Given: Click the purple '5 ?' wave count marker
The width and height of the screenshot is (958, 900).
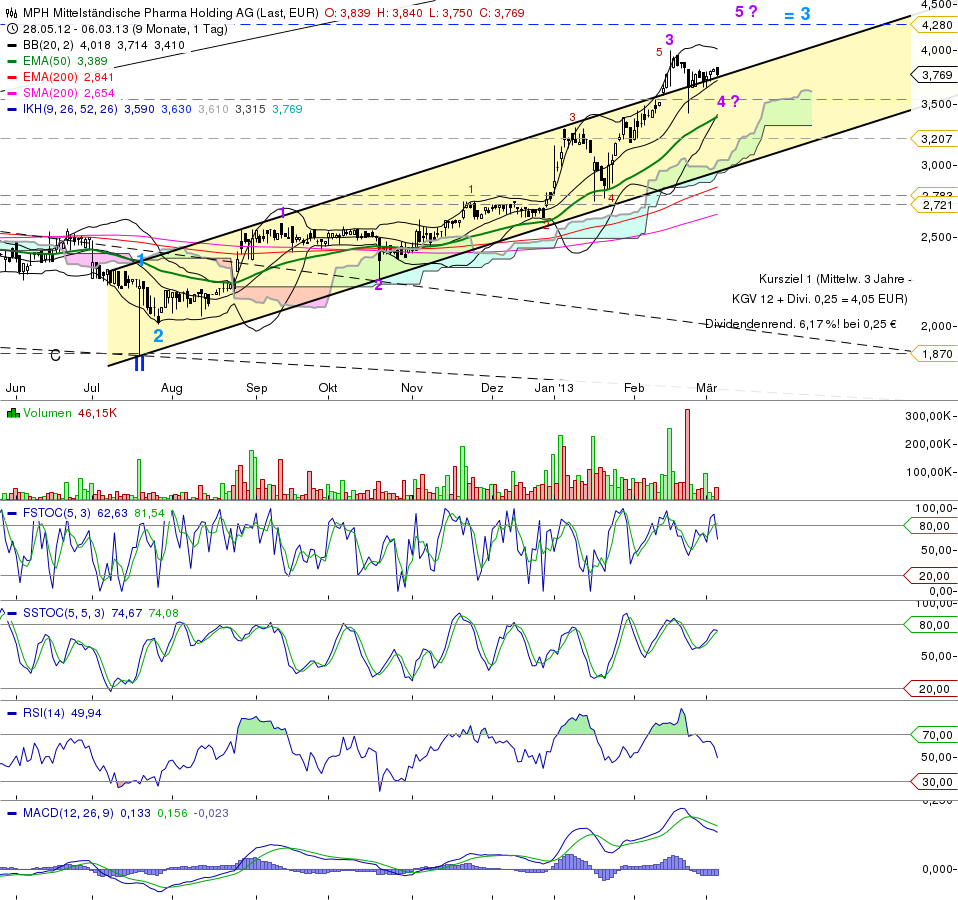Looking at the screenshot, I should pos(745,11).
